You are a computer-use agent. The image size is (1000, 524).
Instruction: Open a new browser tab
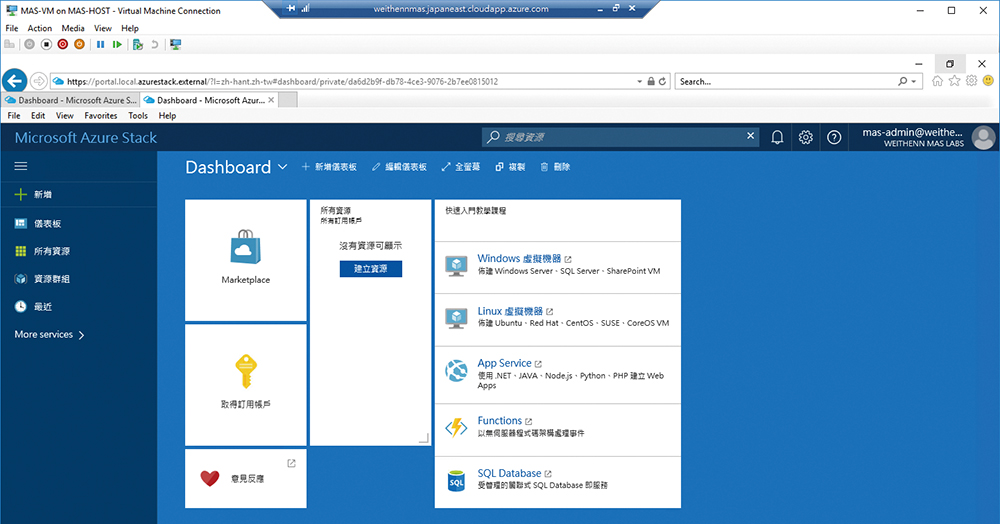pos(288,100)
